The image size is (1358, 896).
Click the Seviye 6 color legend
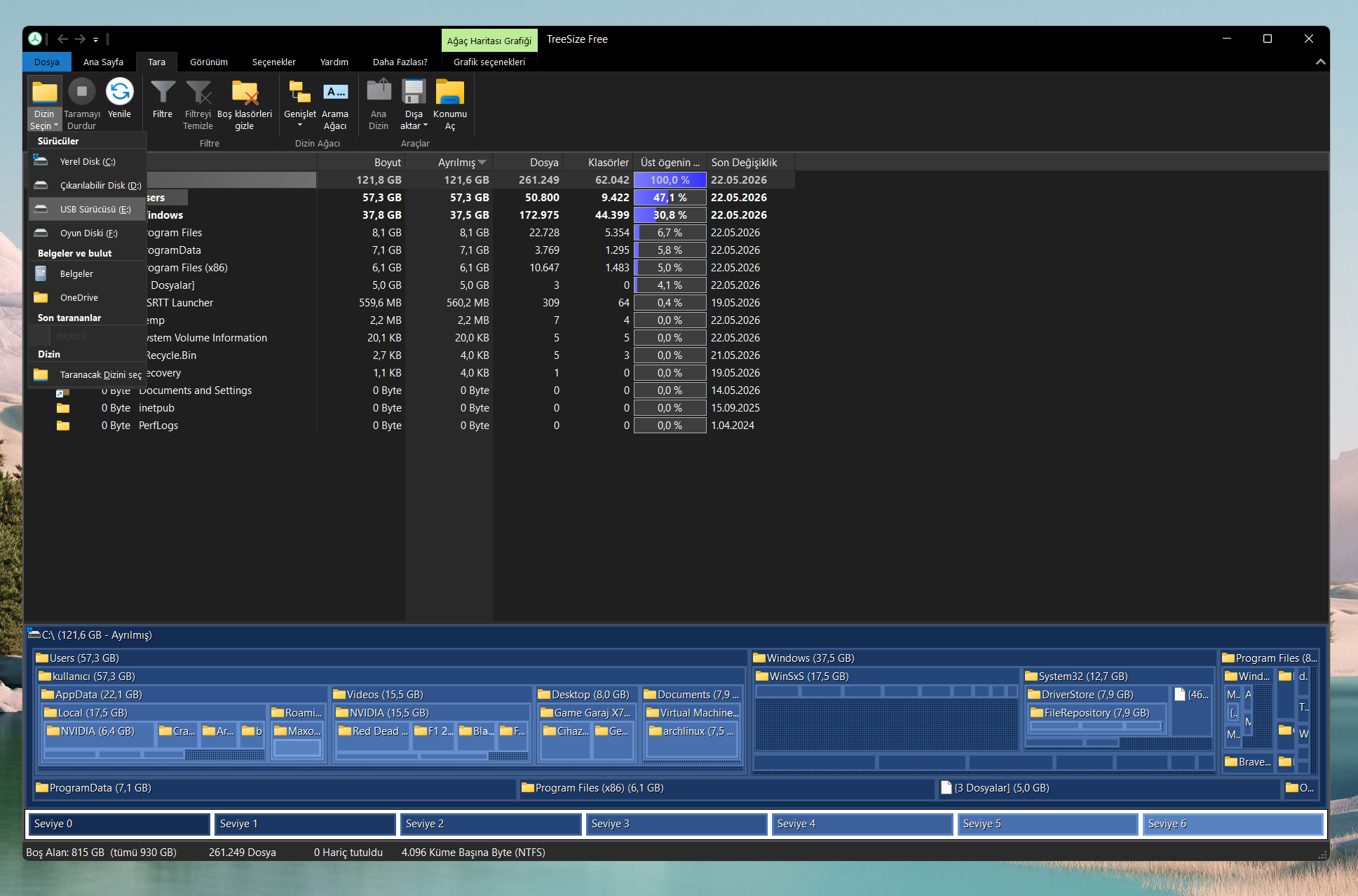(x=1233, y=824)
